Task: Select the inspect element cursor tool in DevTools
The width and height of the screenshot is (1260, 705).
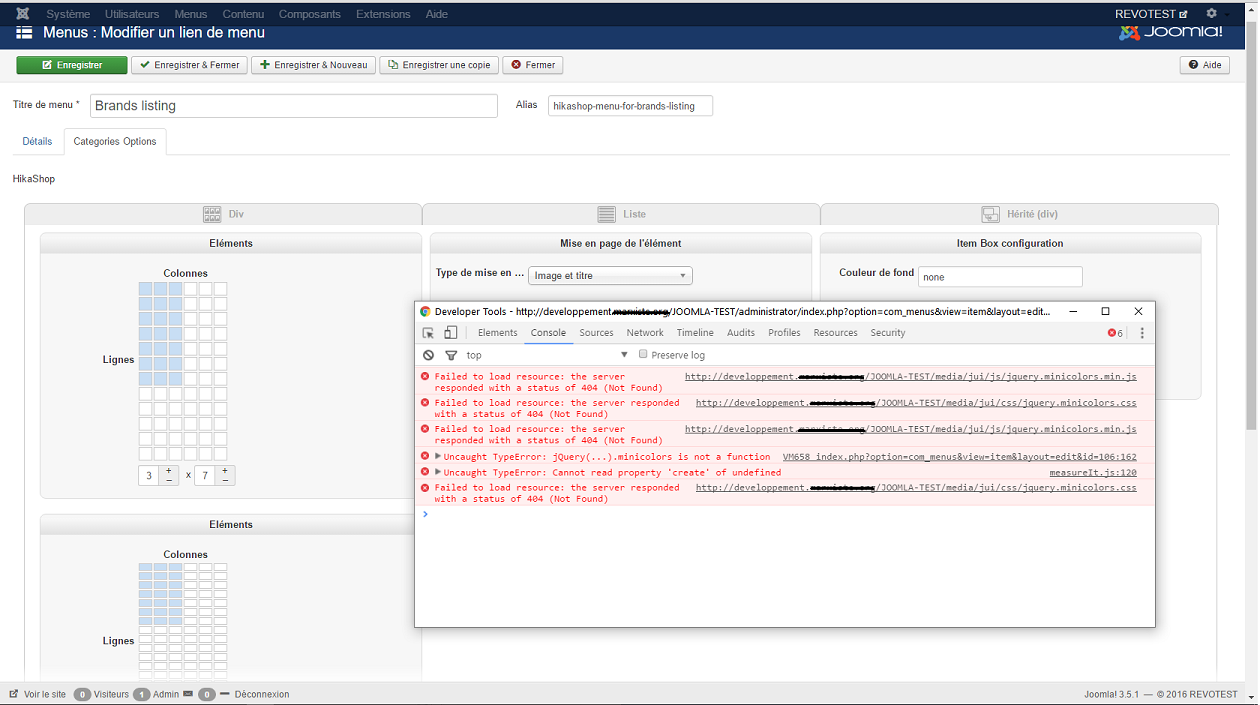Action: [x=428, y=333]
